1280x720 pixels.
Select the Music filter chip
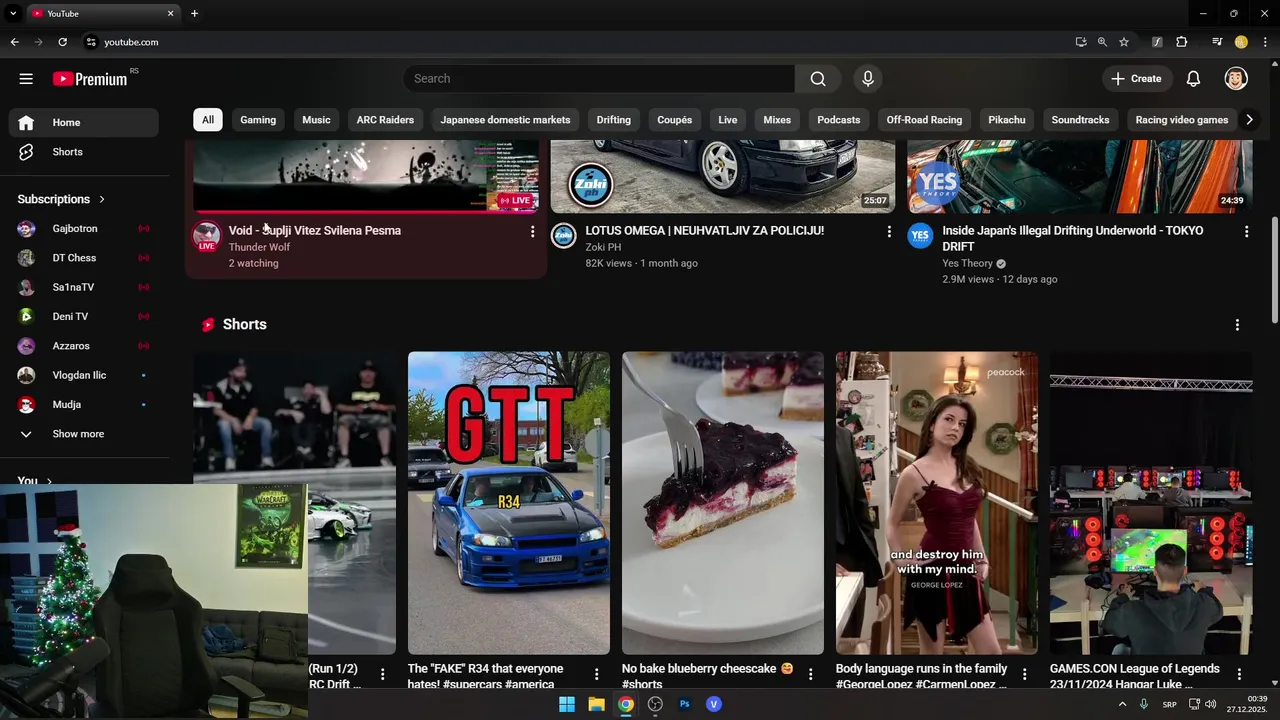click(316, 120)
